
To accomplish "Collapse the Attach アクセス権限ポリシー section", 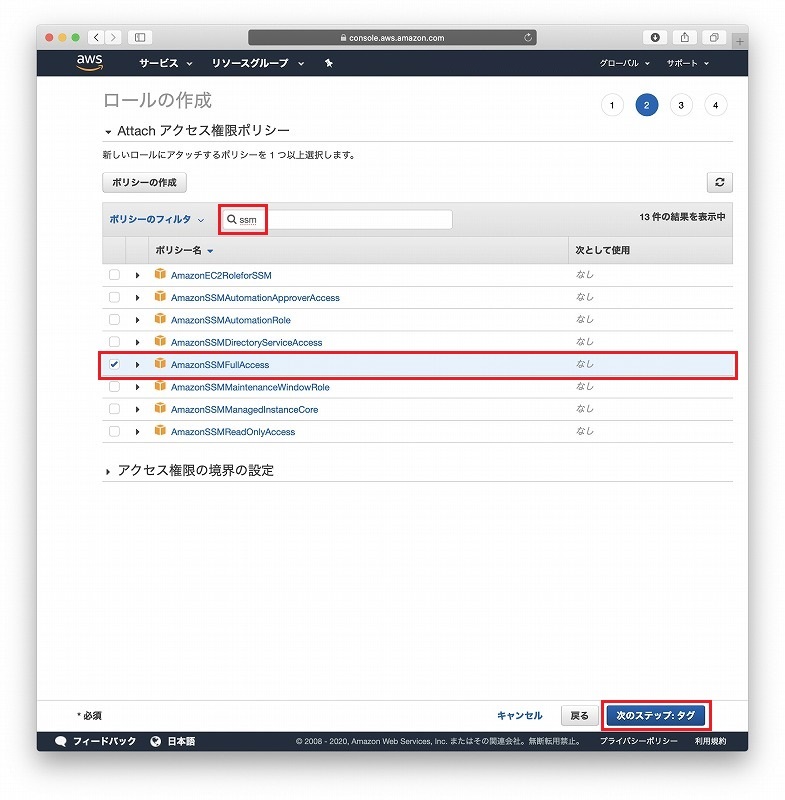I will (x=108, y=132).
